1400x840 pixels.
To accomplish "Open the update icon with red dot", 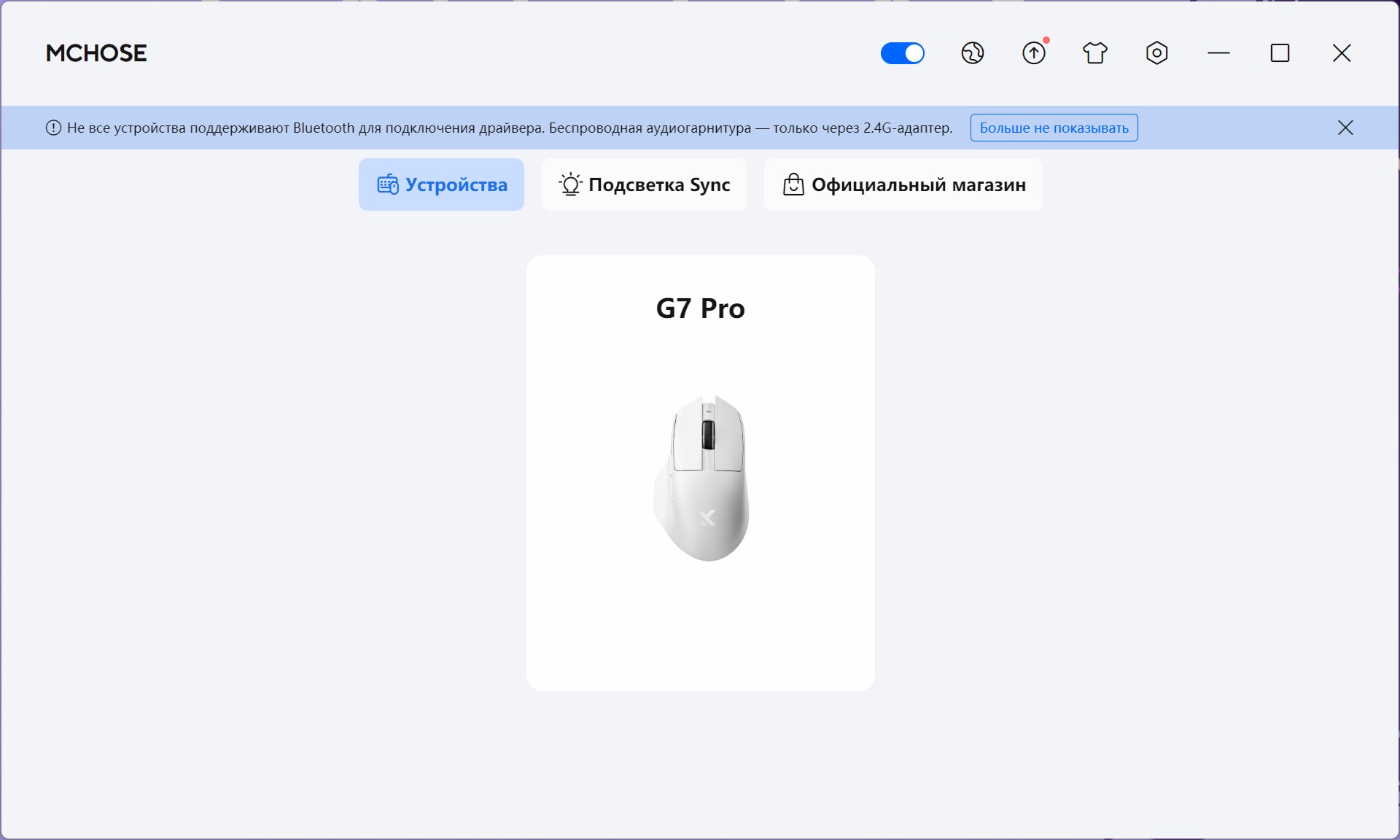I will 1034,52.
